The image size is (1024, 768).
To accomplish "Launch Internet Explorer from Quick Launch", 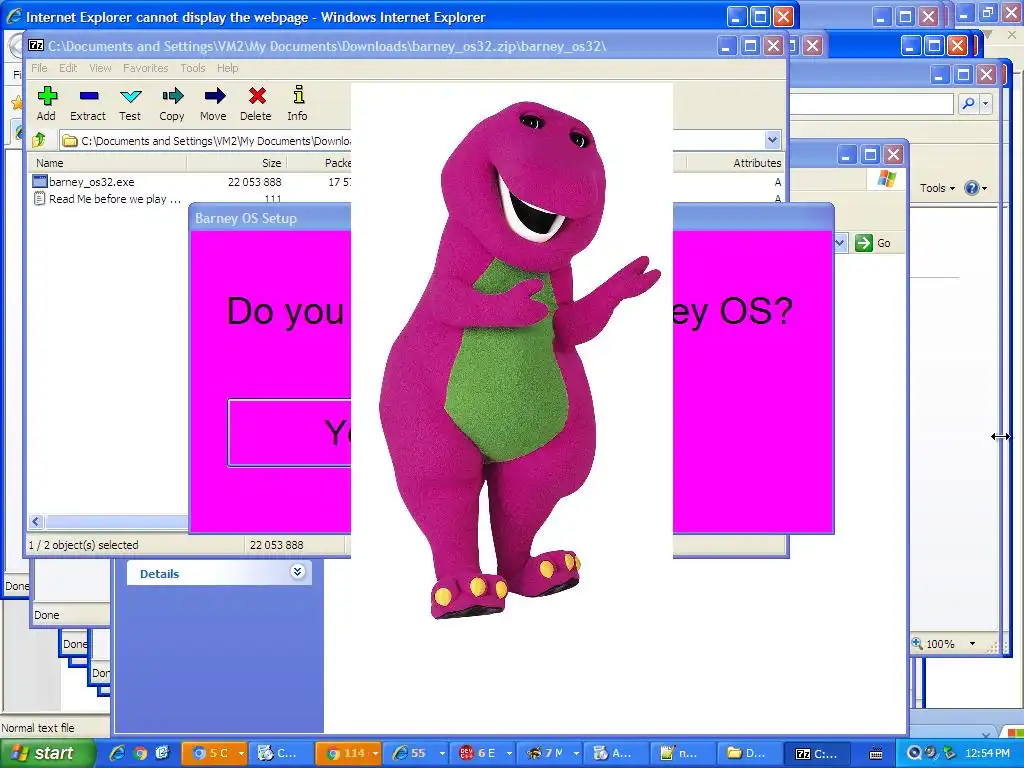I will pyautogui.click(x=117, y=753).
